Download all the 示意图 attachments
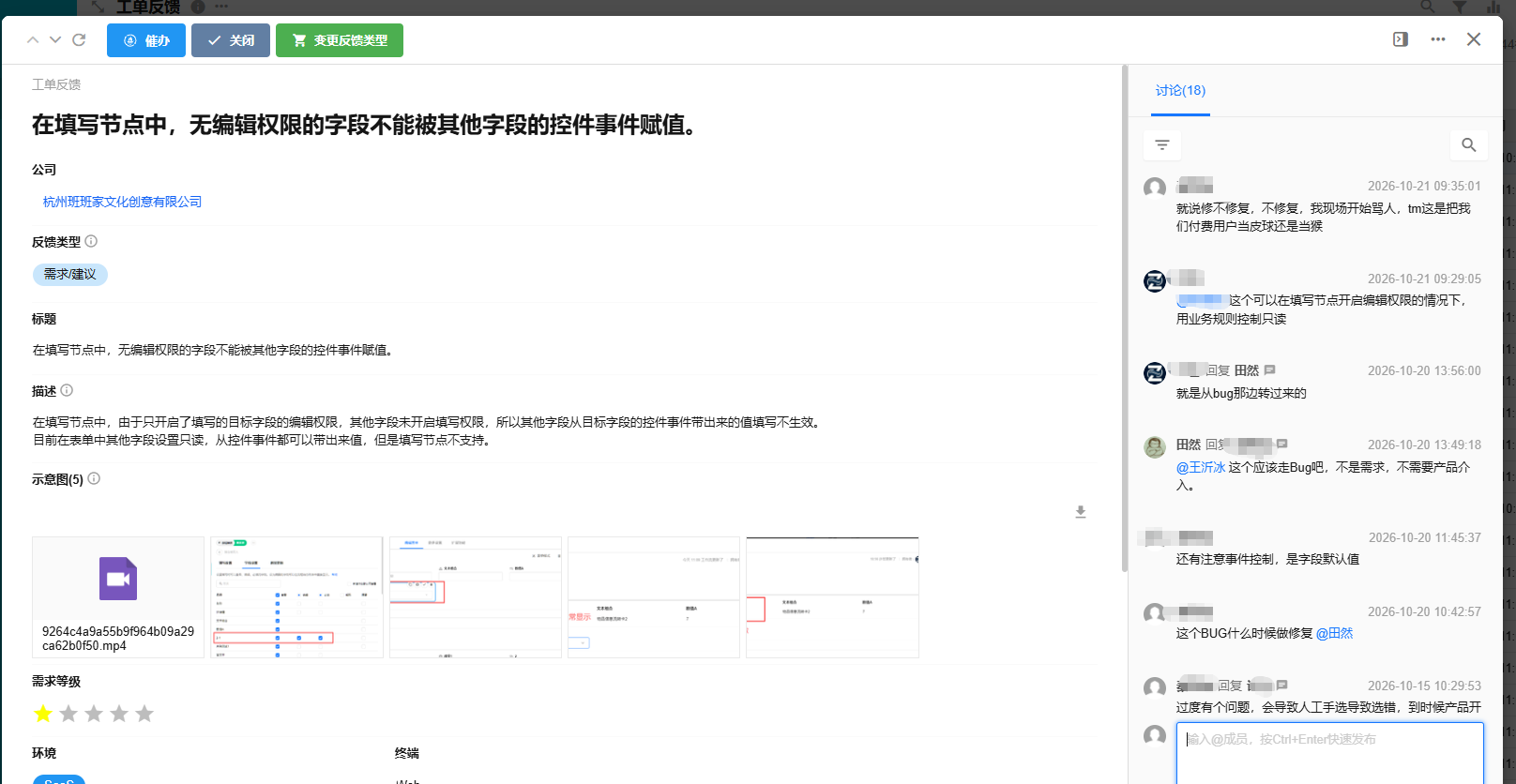Image resolution: width=1516 pixels, height=784 pixels. point(1081,512)
